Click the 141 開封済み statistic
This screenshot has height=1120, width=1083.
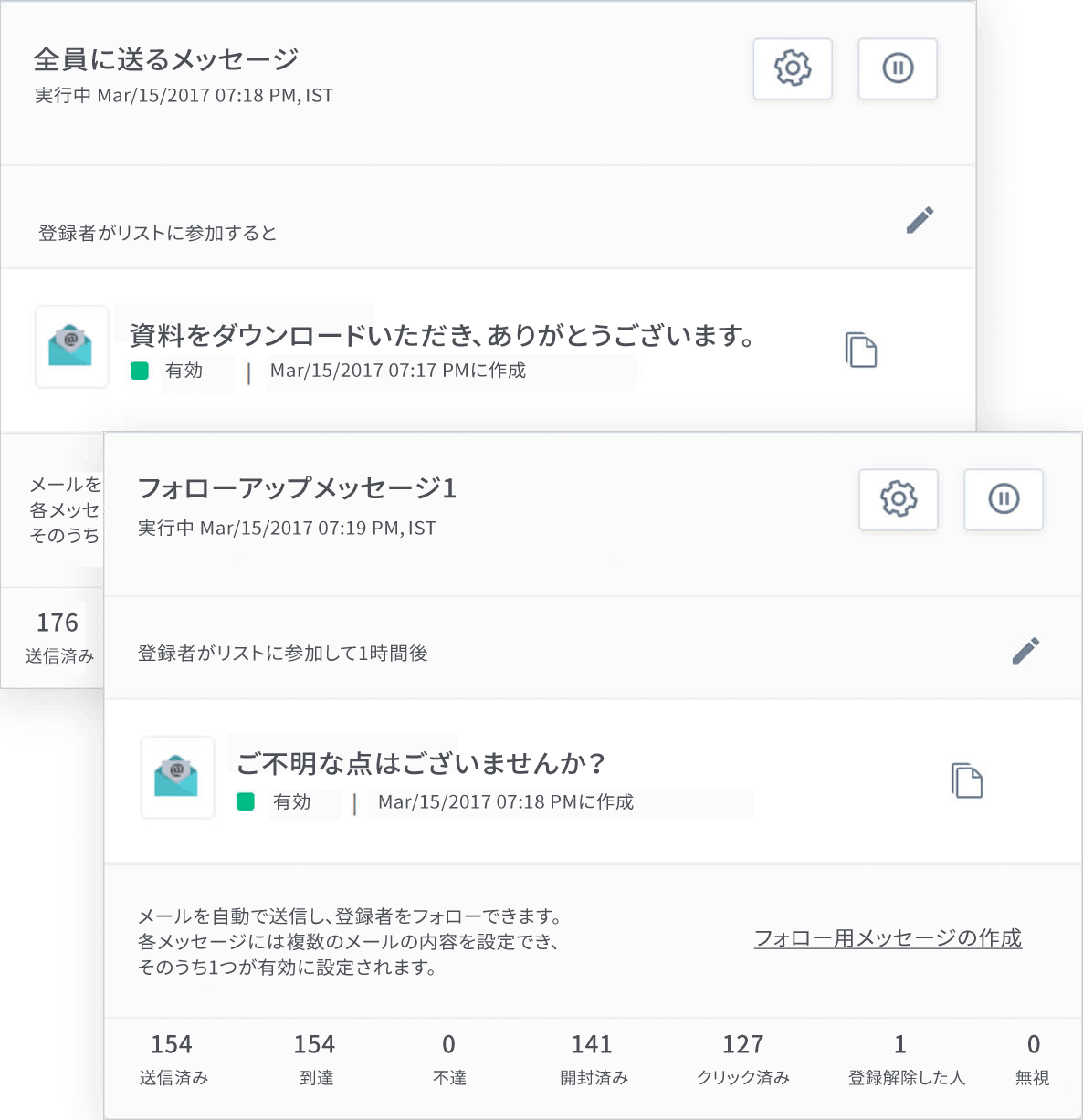tap(594, 1059)
